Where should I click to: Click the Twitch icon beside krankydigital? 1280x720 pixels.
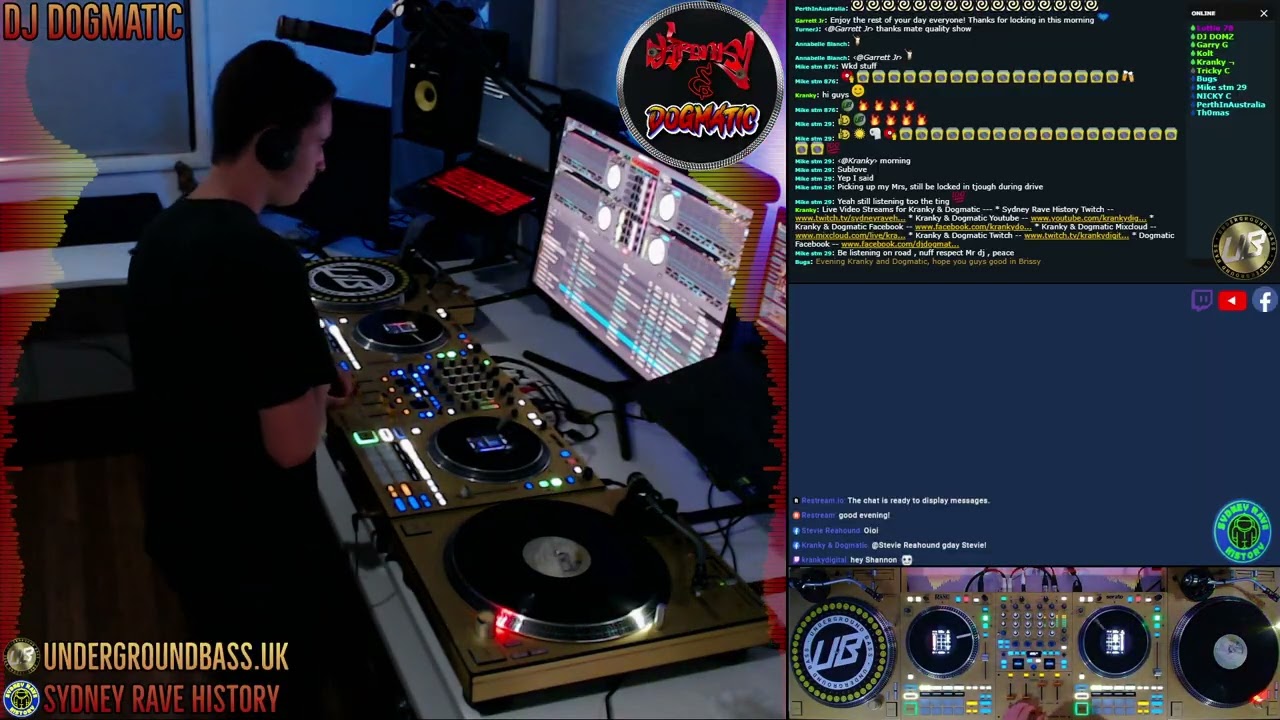coord(797,560)
